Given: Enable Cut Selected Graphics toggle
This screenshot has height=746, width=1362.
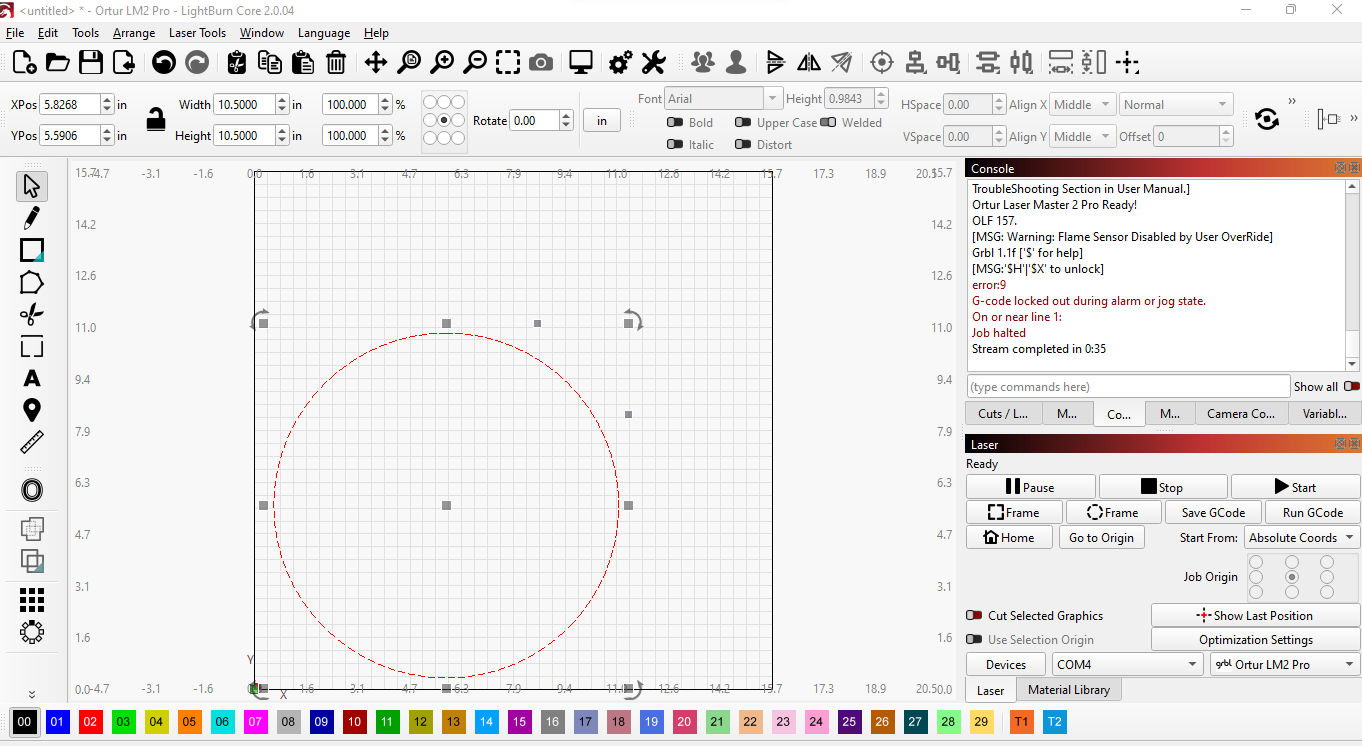Looking at the screenshot, I should 974,616.
